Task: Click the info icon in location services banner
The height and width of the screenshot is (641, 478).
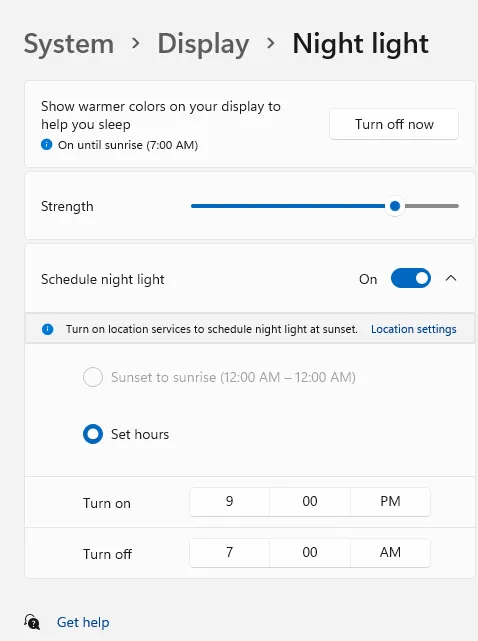Action: 47,329
